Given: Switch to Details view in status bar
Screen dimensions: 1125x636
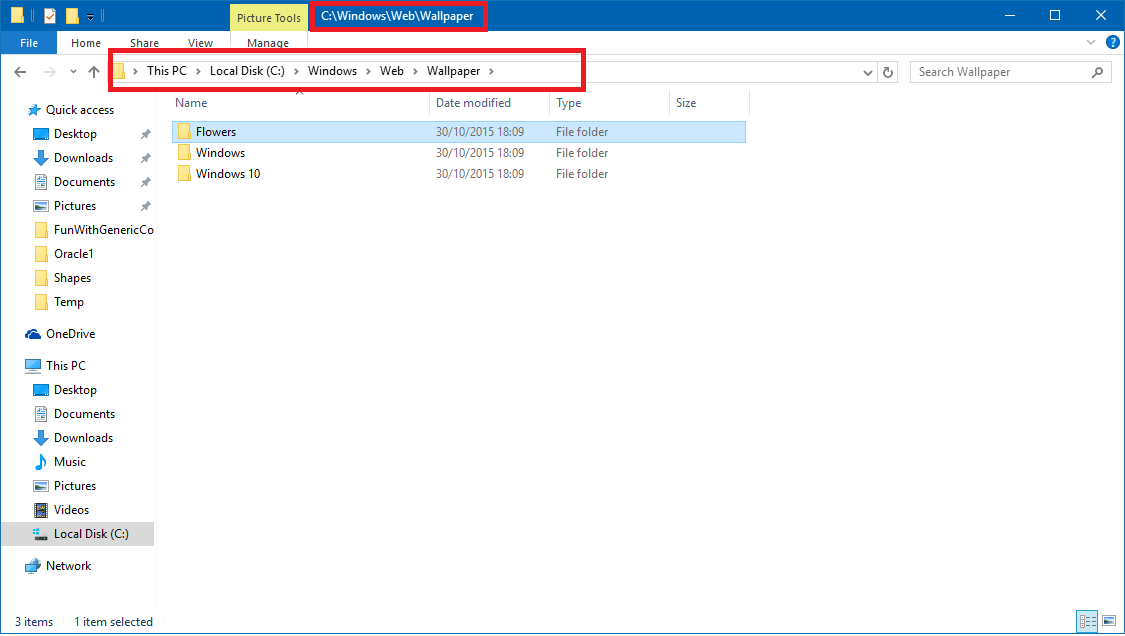Looking at the screenshot, I should click(x=1086, y=621).
